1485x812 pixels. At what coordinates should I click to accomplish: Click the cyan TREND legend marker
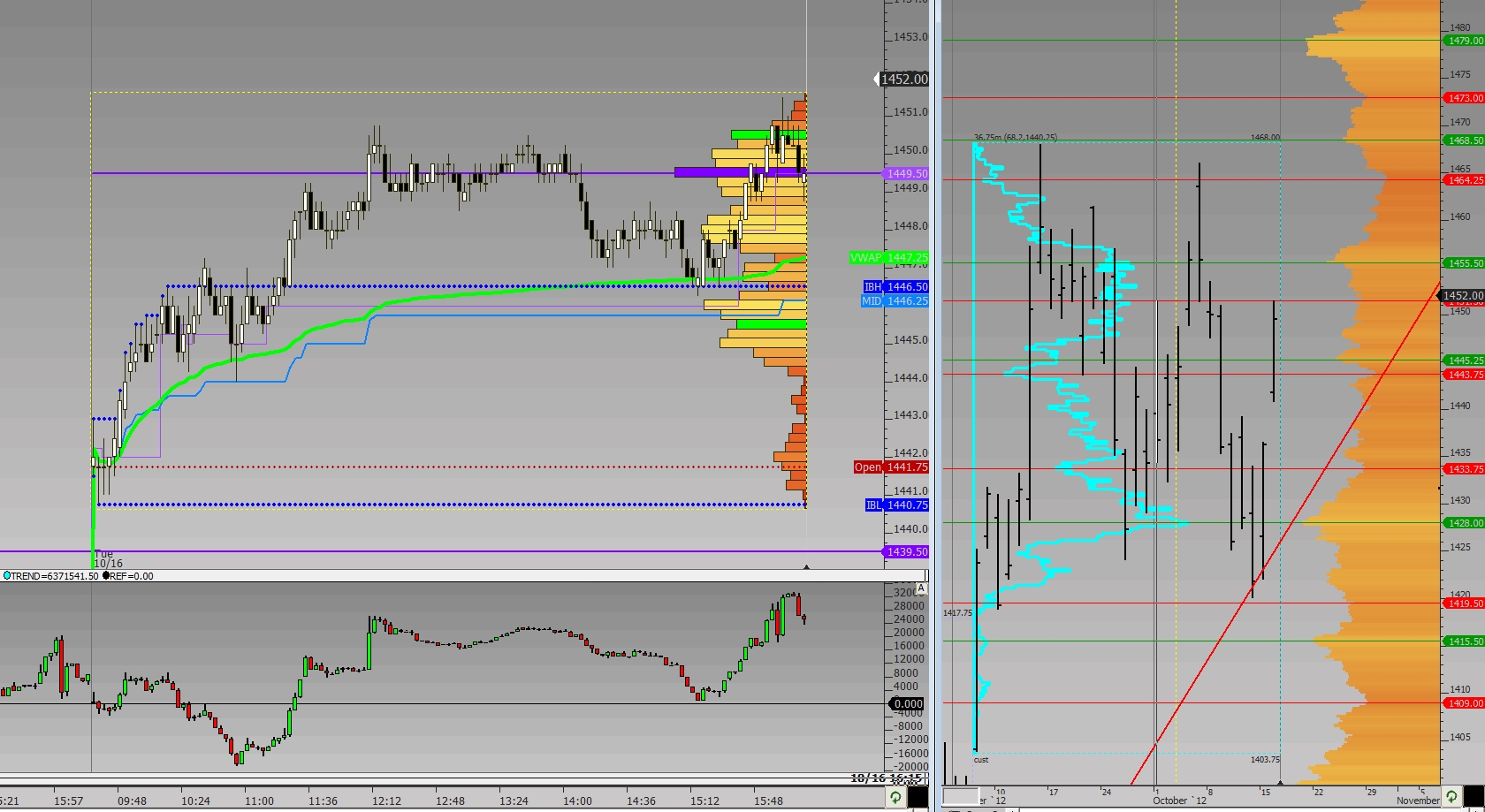point(6,576)
